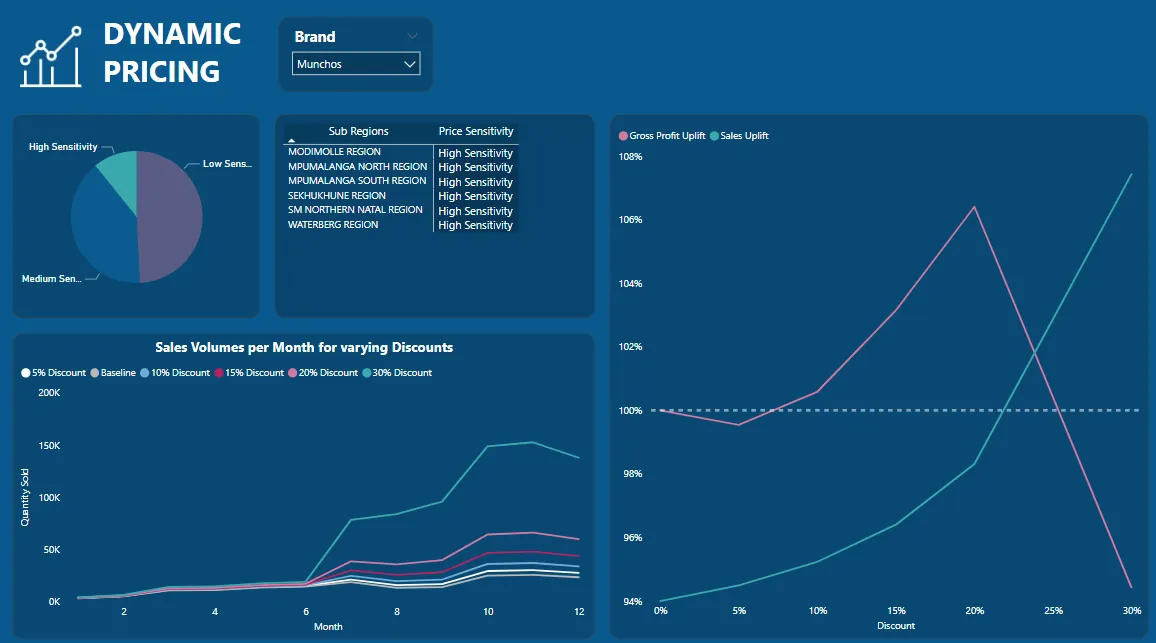Click the 30% Discount line peak at month 11
Screen dimensions: 1156x643
[534, 442]
